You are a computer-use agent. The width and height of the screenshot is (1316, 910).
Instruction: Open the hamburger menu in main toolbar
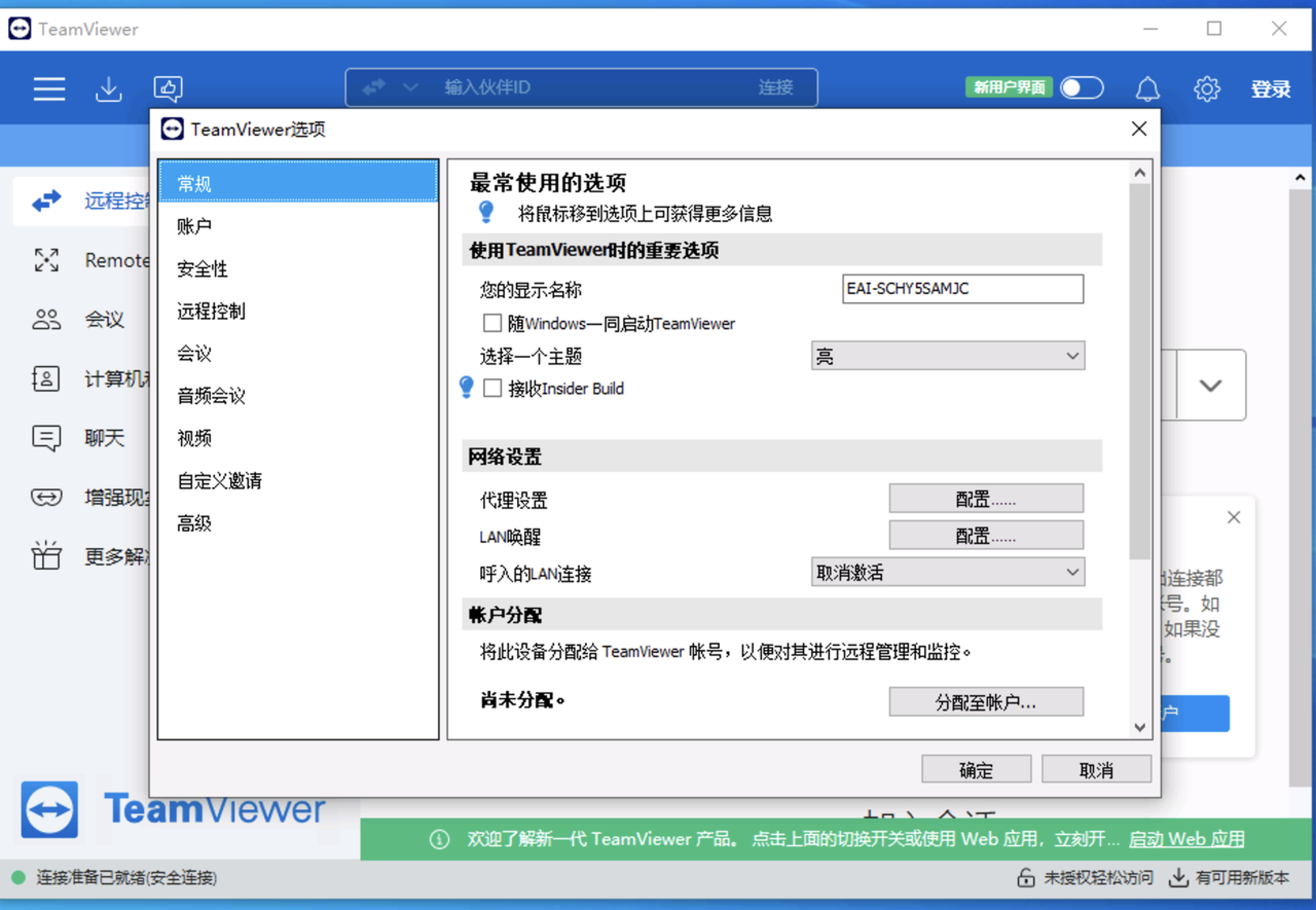(x=49, y=89)
